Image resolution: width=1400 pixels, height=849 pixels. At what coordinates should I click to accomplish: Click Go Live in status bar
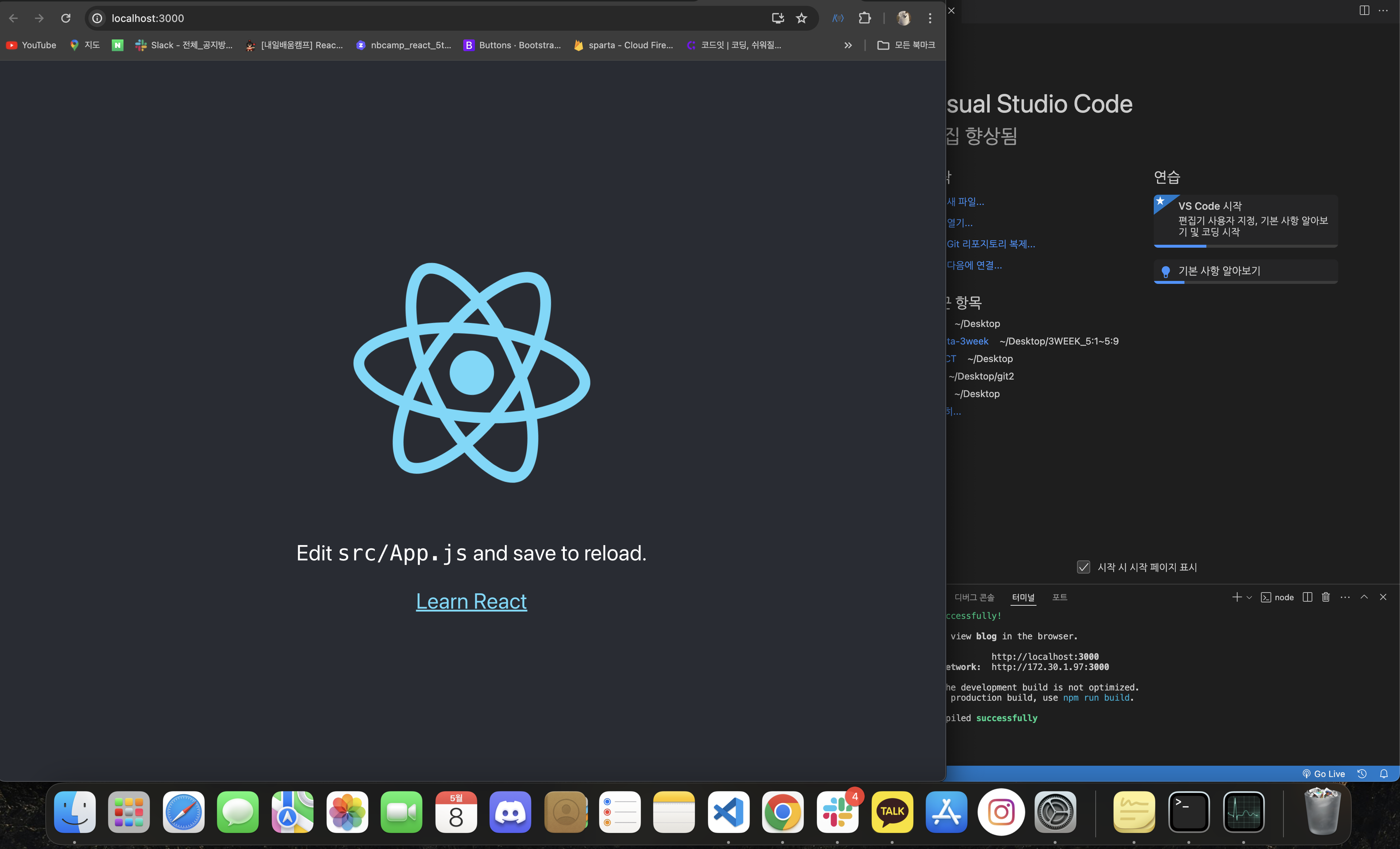[x=1323, y=773]
